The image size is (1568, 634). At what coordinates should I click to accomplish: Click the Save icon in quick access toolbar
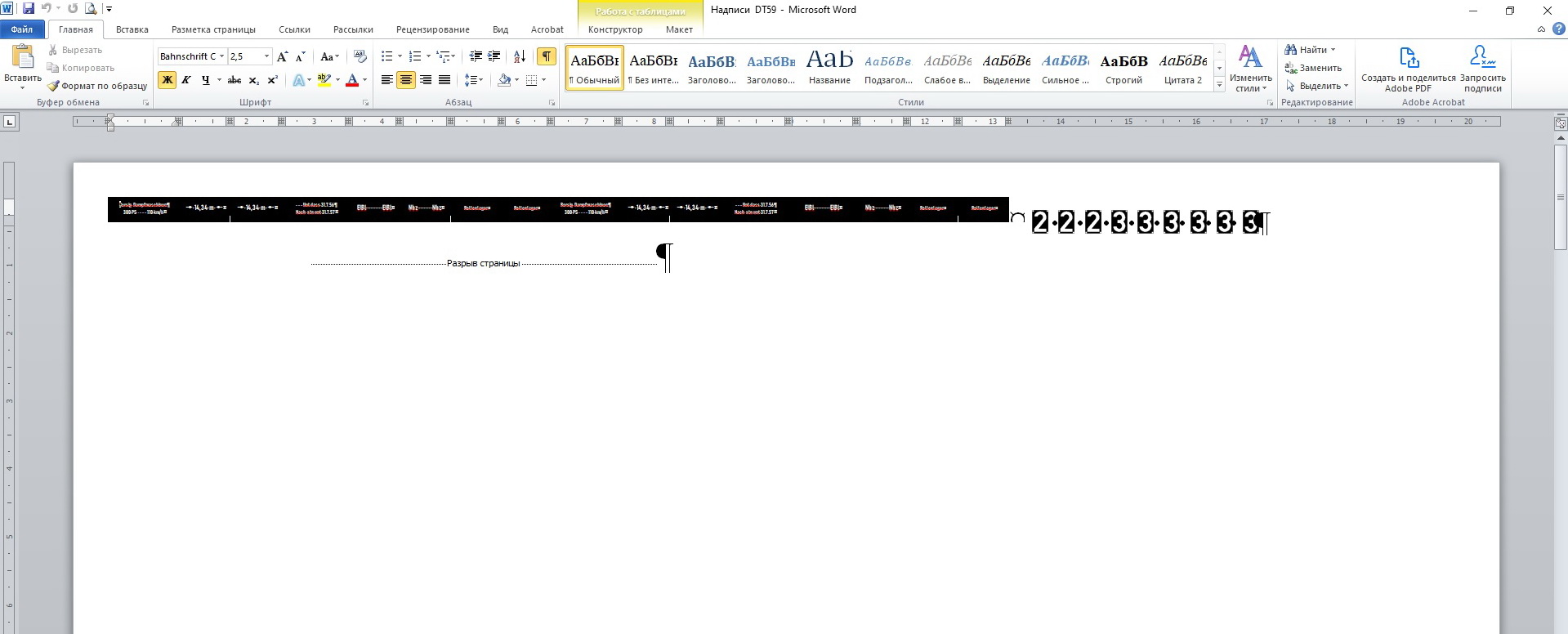point(29,9)
